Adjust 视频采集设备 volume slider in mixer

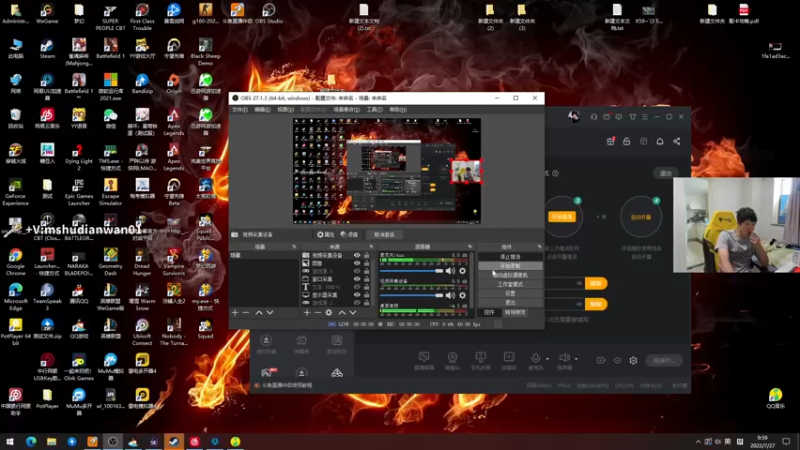[412, 295]
